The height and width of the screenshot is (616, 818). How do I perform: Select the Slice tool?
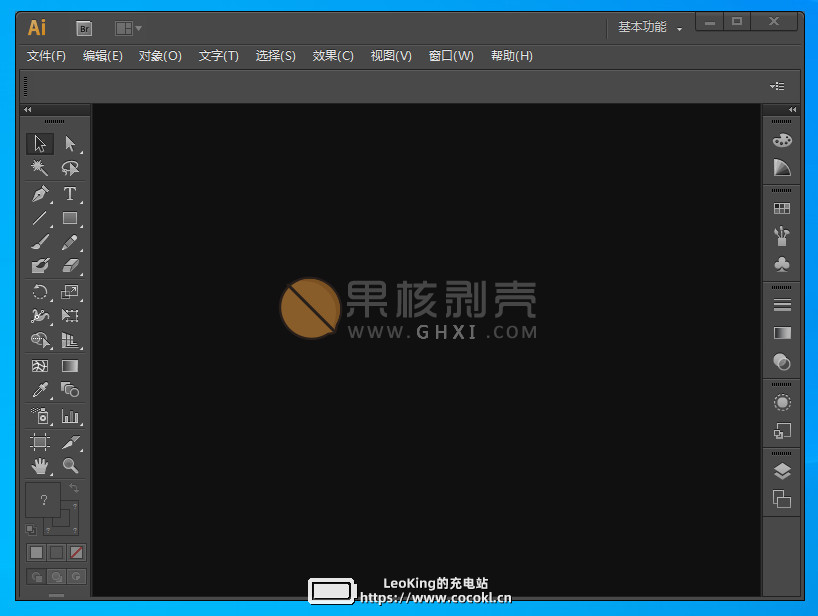[70, 442]
